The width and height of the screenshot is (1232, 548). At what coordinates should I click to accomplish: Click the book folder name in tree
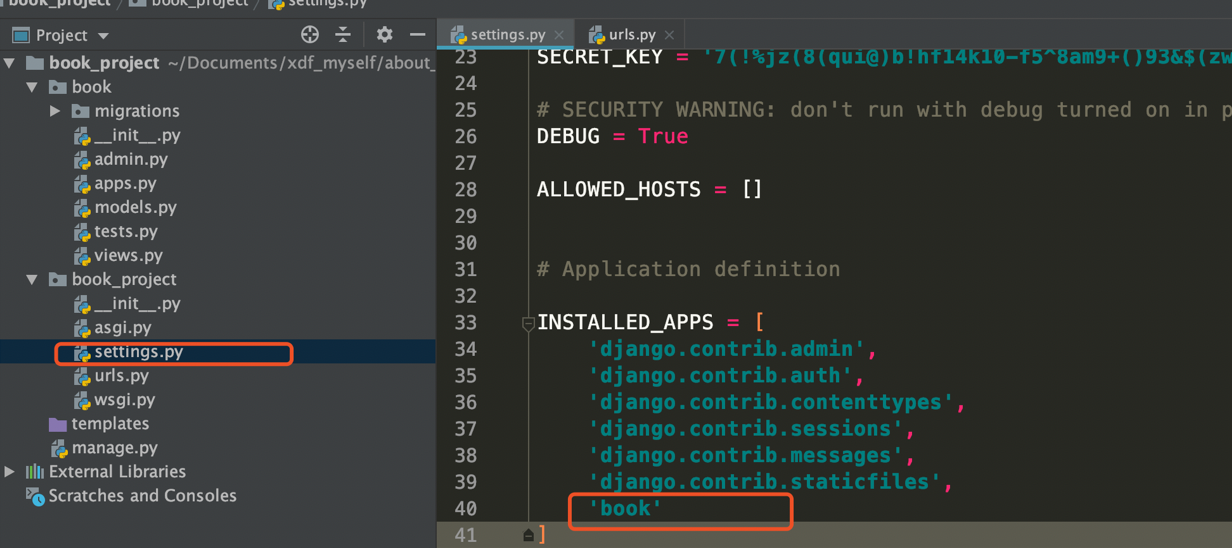[91, 87]
